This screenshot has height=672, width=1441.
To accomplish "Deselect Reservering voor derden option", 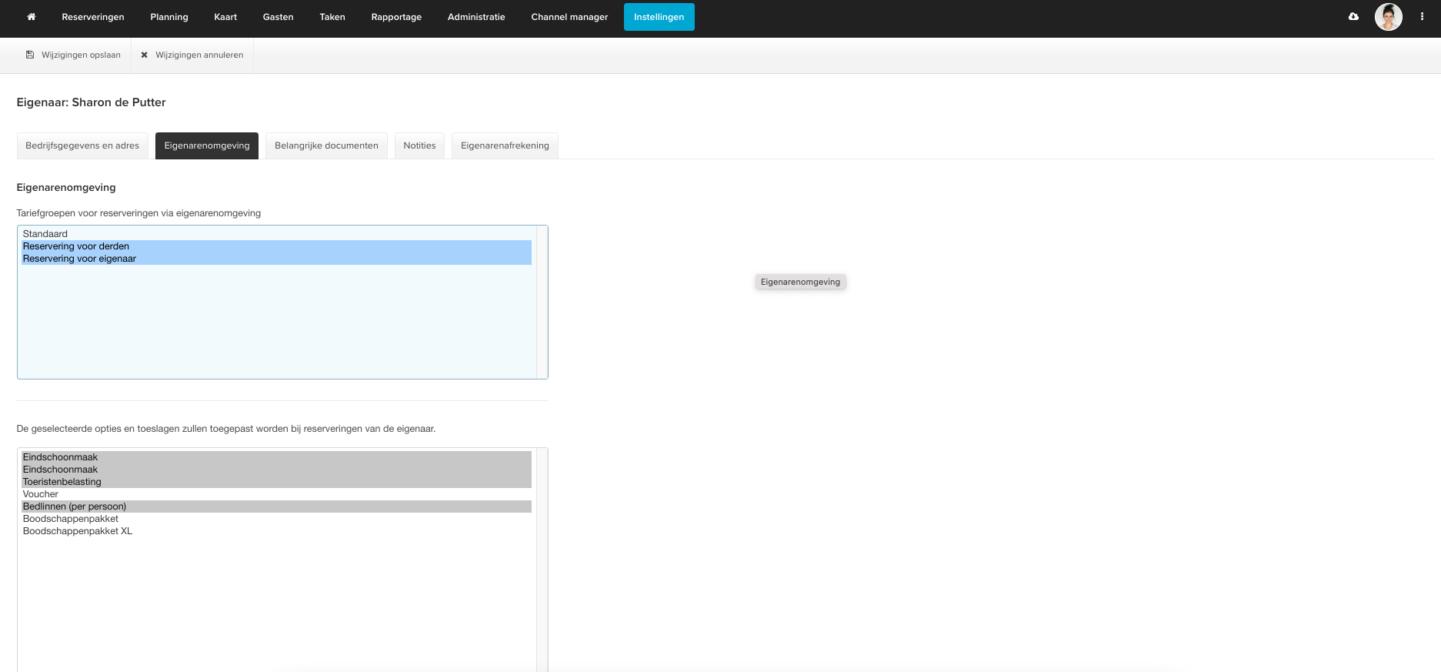I will click(76, 246).
